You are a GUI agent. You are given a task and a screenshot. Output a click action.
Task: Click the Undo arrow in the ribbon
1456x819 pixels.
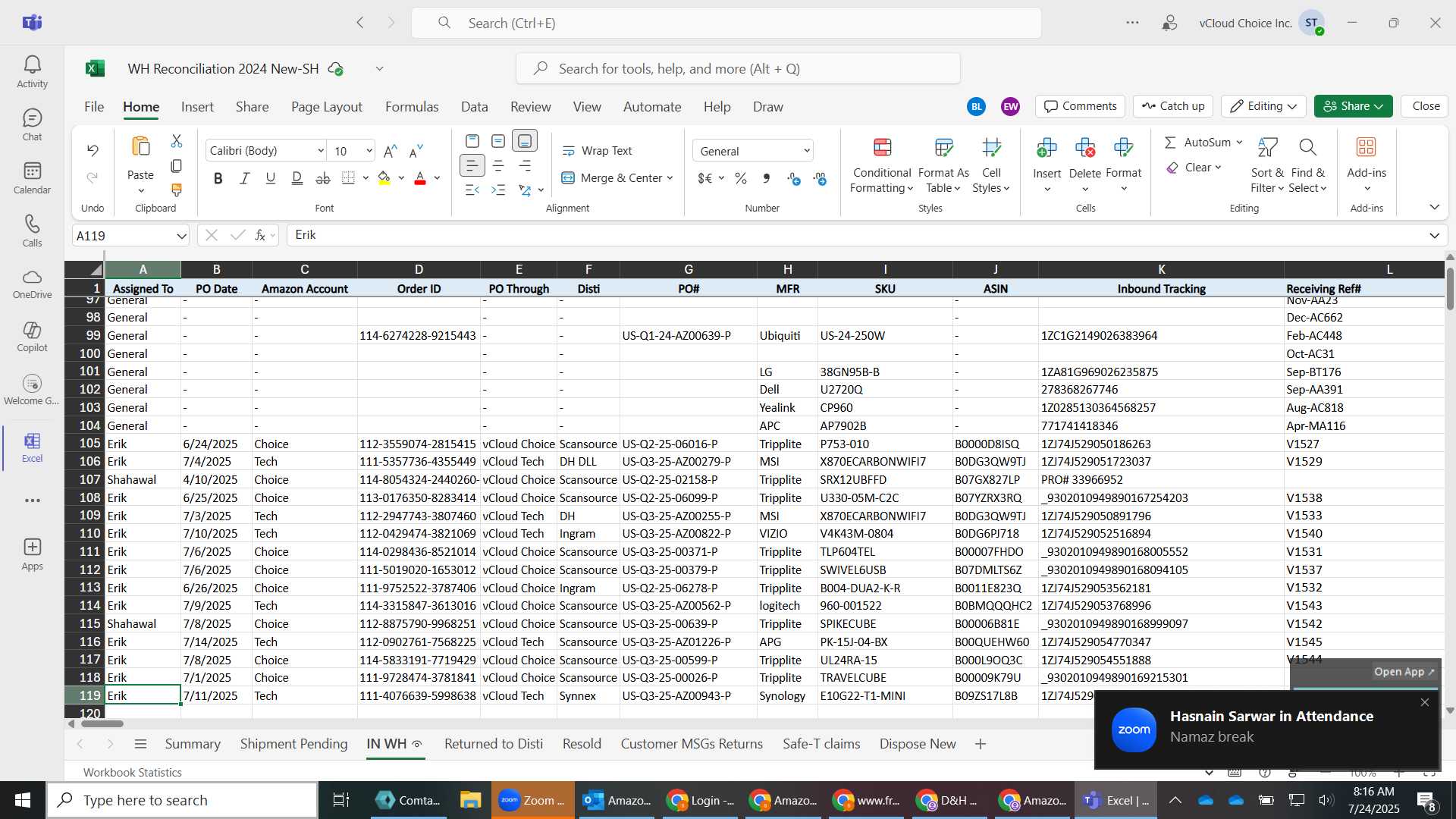93,150
